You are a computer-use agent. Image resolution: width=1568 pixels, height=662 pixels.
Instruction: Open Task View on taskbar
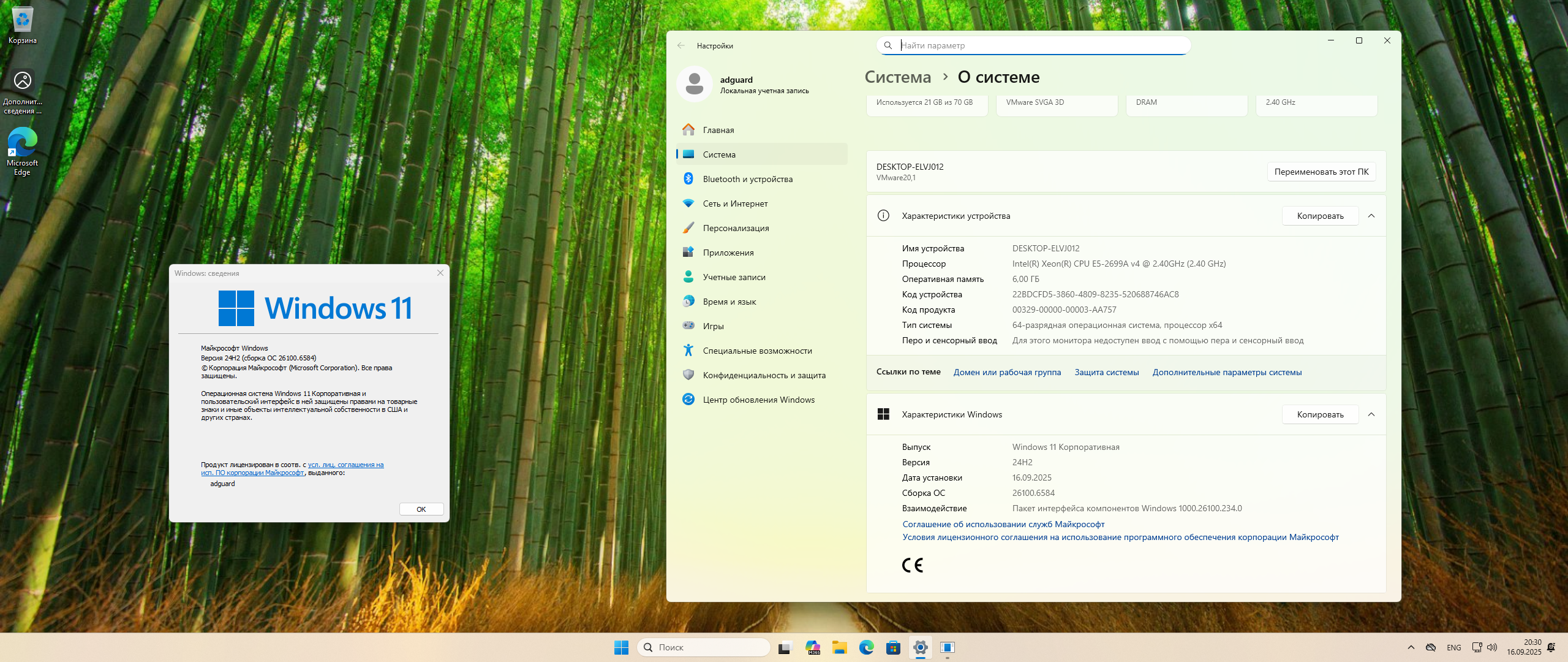pos(785,647)
